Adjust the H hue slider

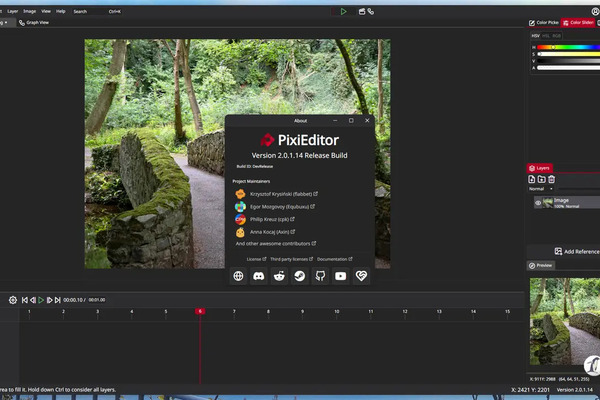[568, 47]
